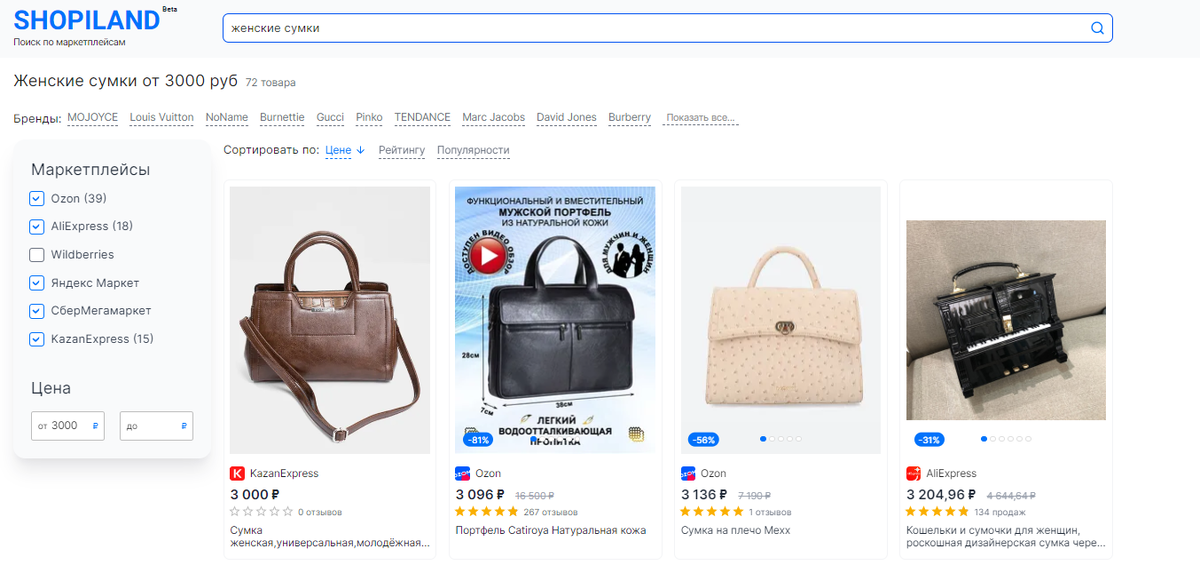The height and width of the screenshot is (565, 1200).
Task: Filter by brand NoName
Action: point(227,117)
